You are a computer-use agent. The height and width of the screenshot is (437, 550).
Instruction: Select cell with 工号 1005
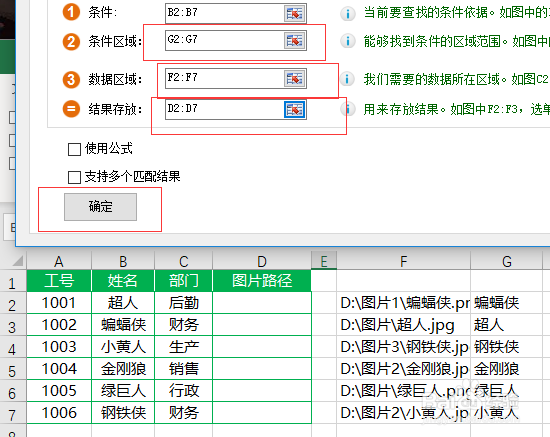pos(59,391)
